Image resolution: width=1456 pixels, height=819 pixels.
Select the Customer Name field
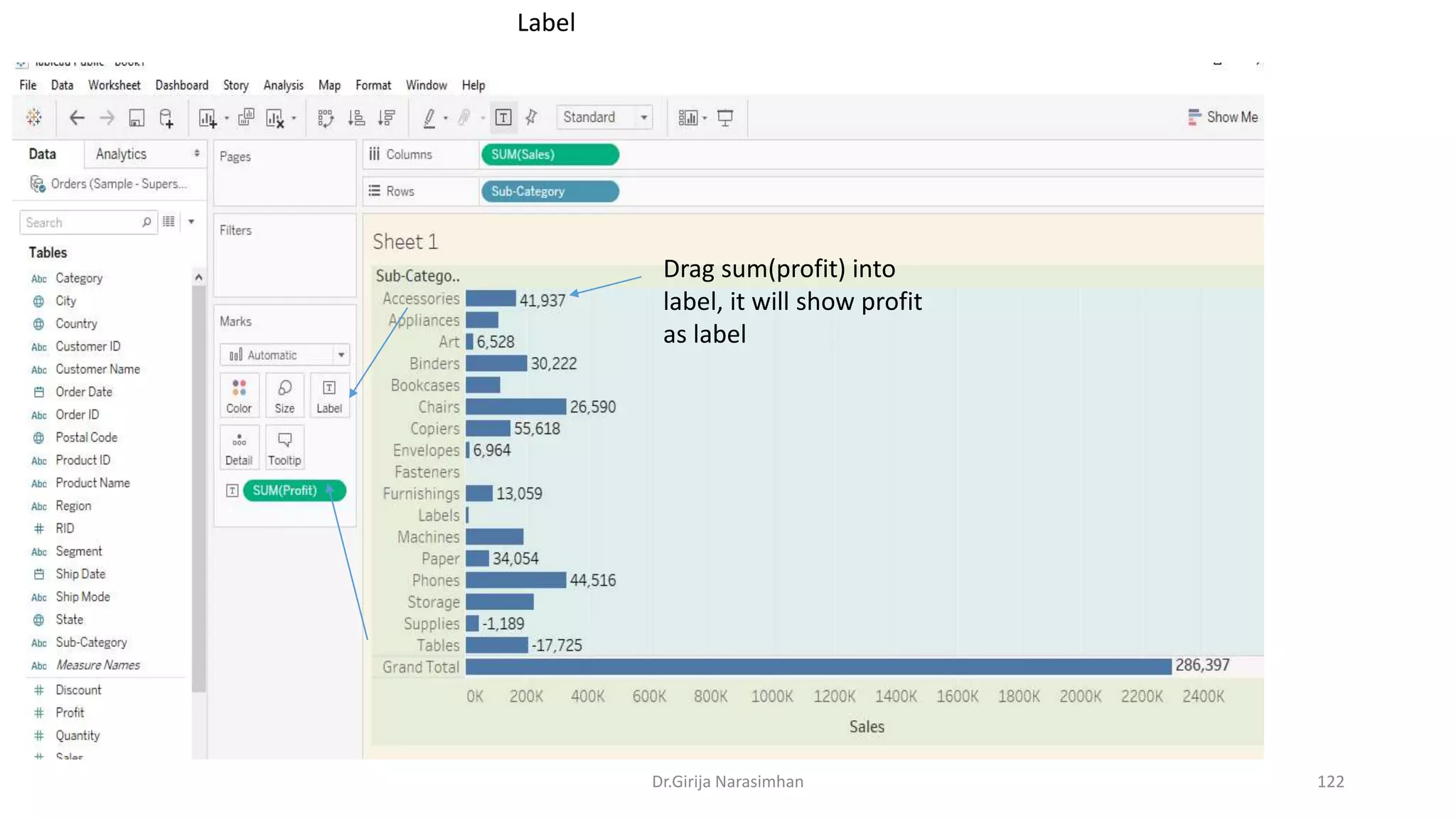[x=97, y=370]
